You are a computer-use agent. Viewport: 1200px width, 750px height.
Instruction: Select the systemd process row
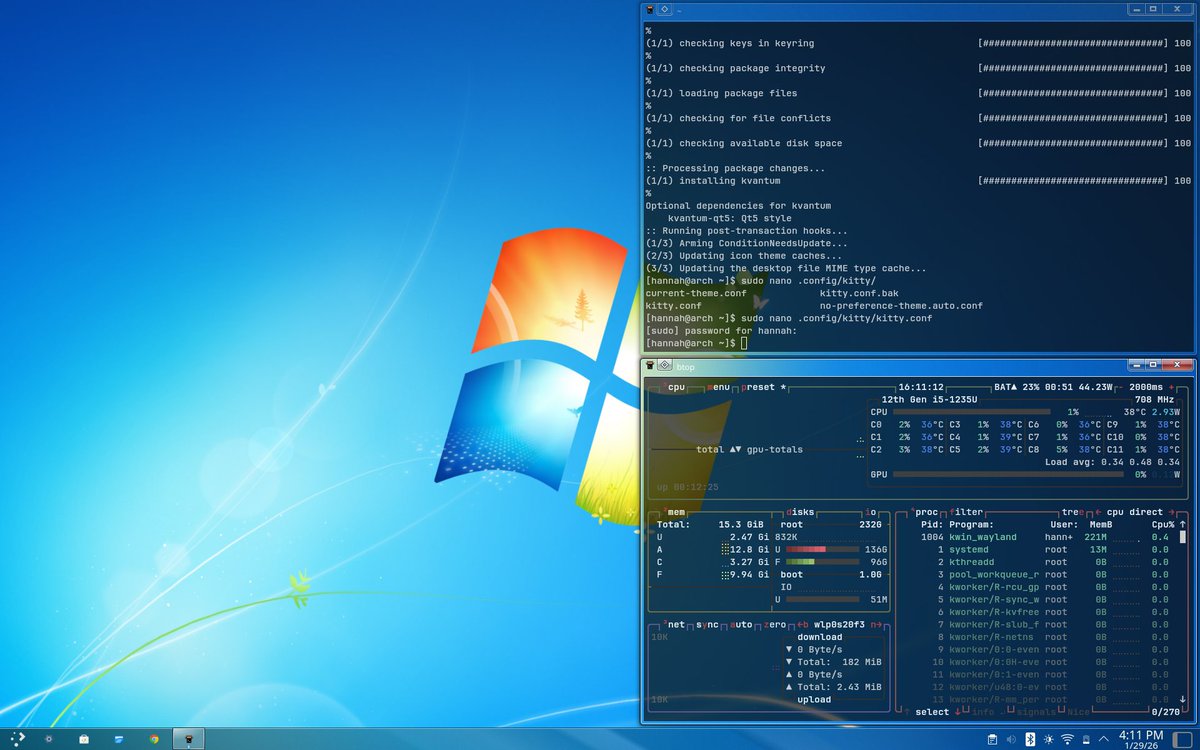point(1047,549)
